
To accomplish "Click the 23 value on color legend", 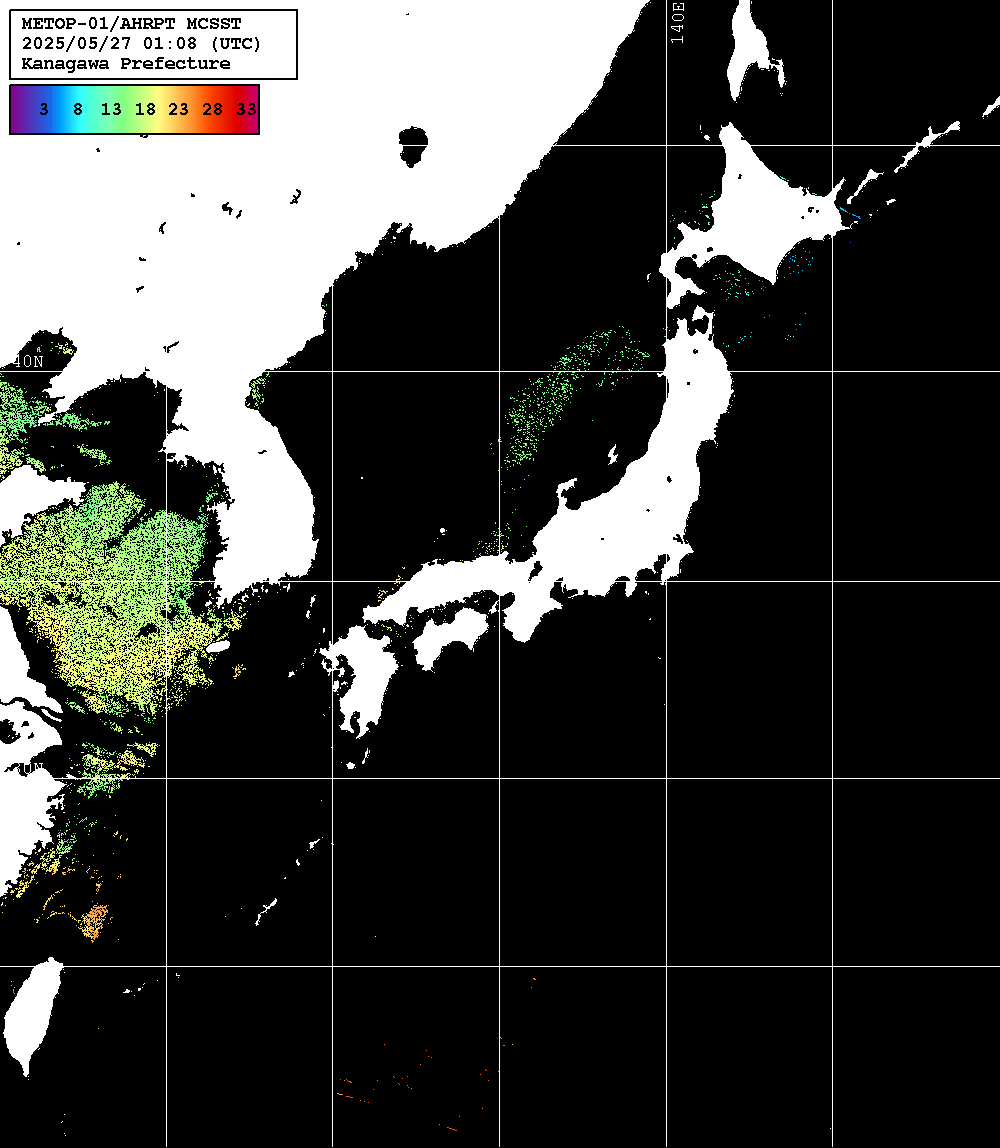I will (179, 110).
